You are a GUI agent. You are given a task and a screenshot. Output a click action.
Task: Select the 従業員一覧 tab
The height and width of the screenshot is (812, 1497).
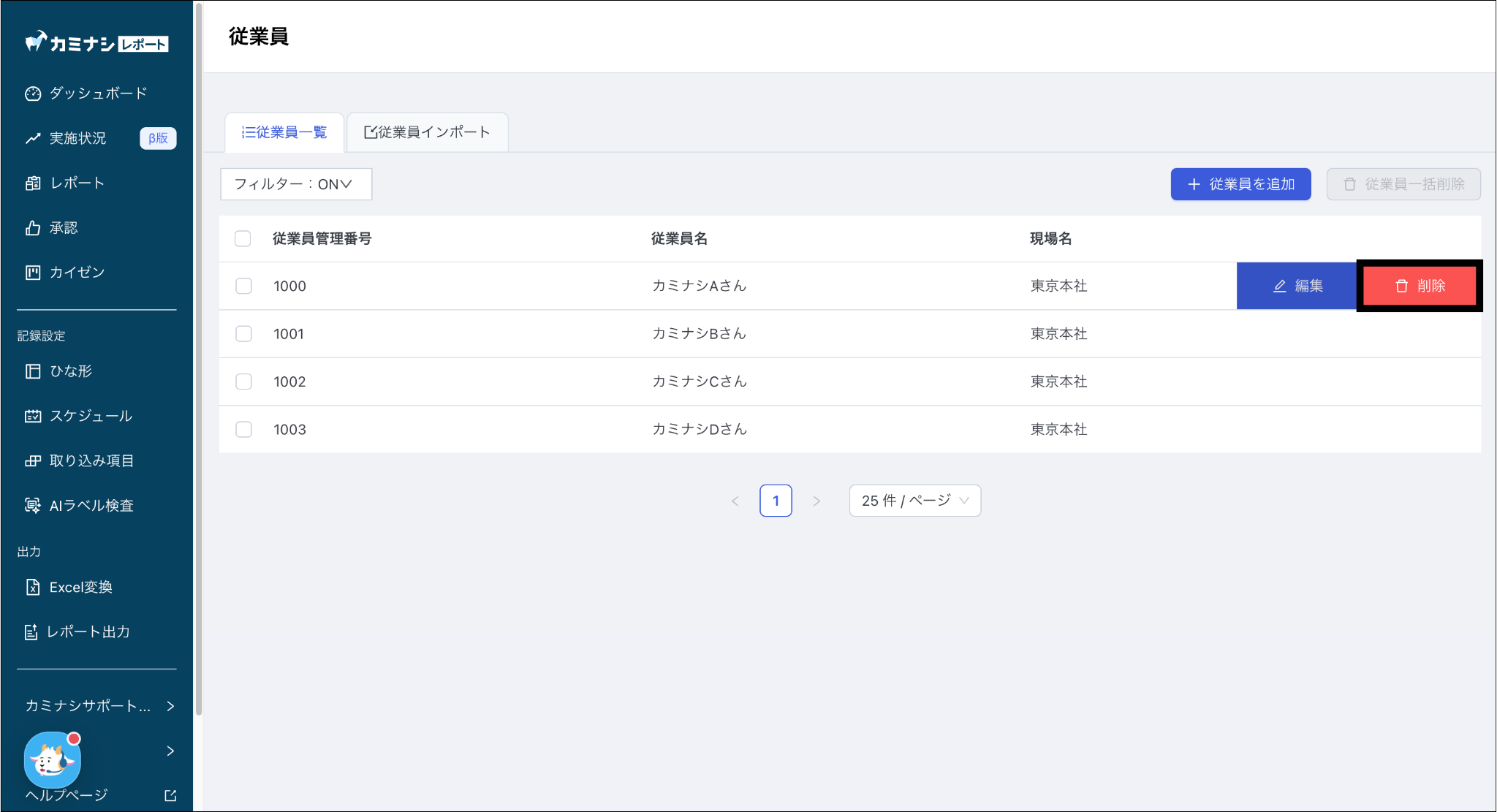(x=284, y=132)
